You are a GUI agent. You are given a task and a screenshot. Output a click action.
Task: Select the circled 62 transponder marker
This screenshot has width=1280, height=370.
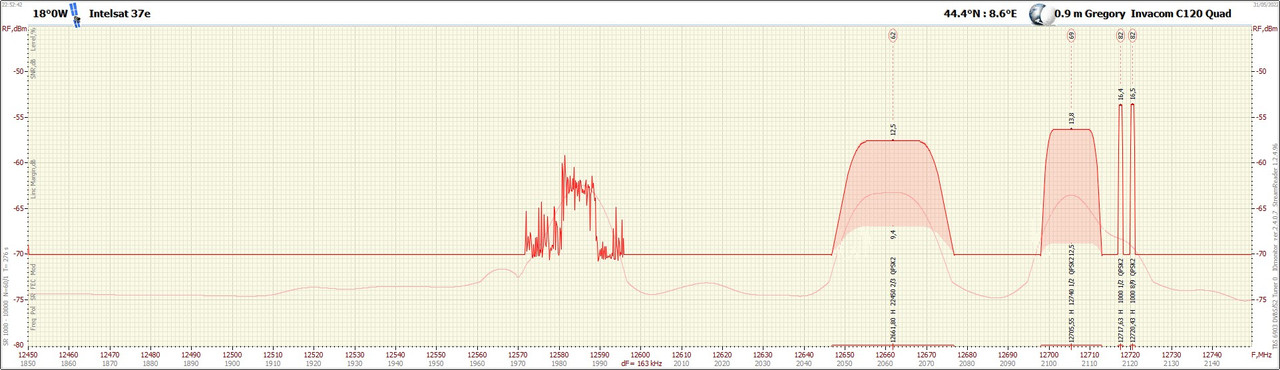coord(893,35)
